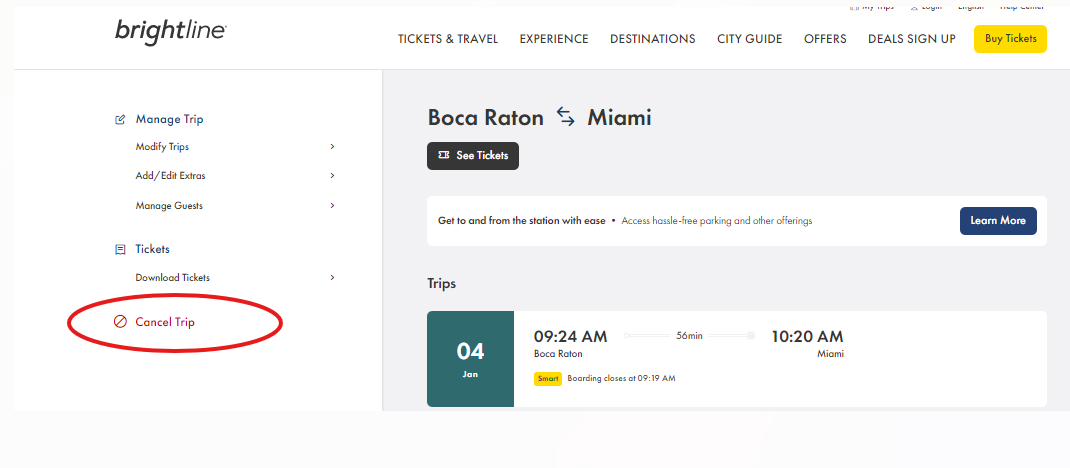Viewport: 1070px width, 468px height.
Task: Click 'Get to and from the station with ease'
Action: click(521, 221)
